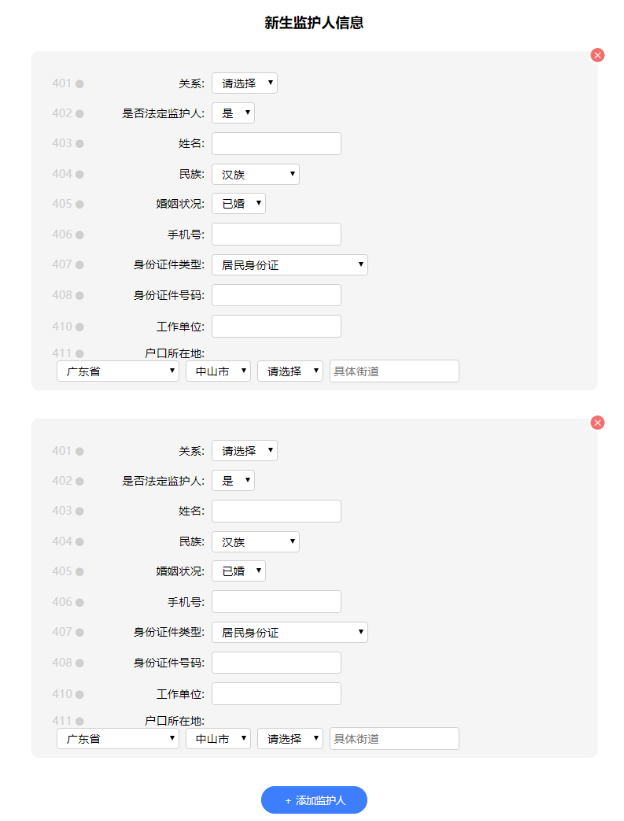Screen dimensions: 624x821
Task: Open 是否法定监护人 dropdown in second card
Action: [x=233, y=480]
